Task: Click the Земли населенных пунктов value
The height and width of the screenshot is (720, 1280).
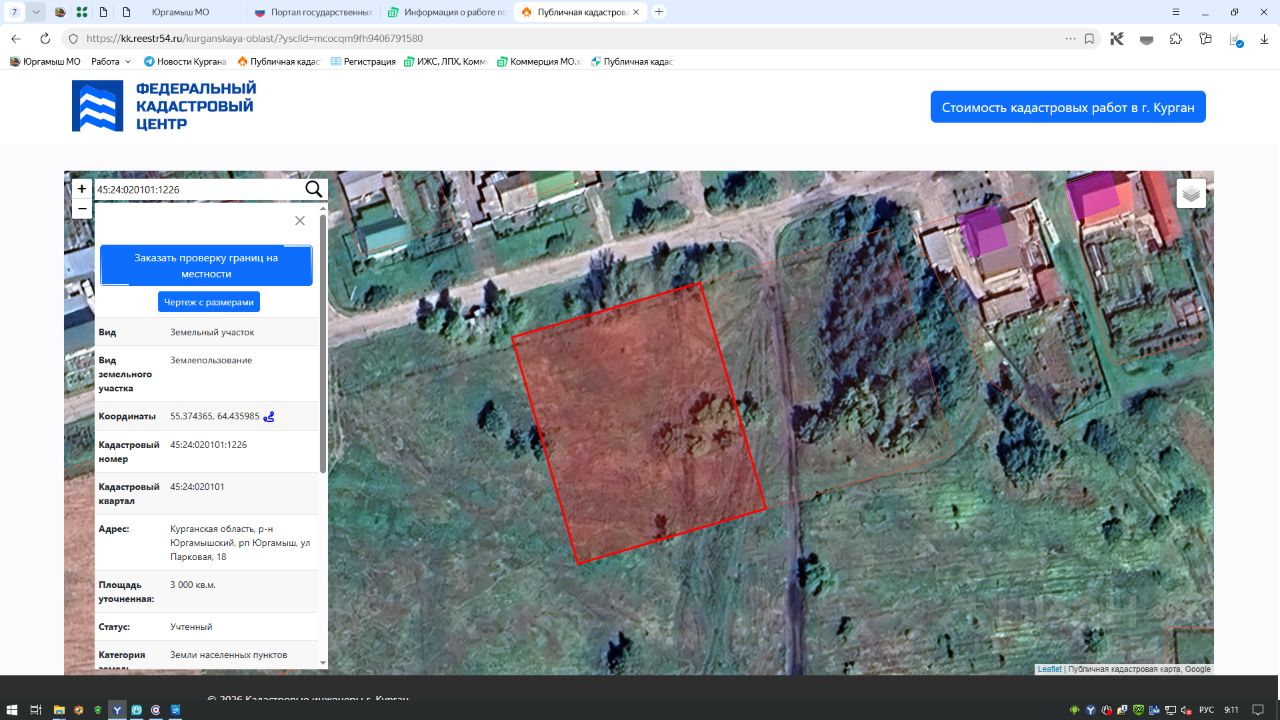Action: [229, 655]
